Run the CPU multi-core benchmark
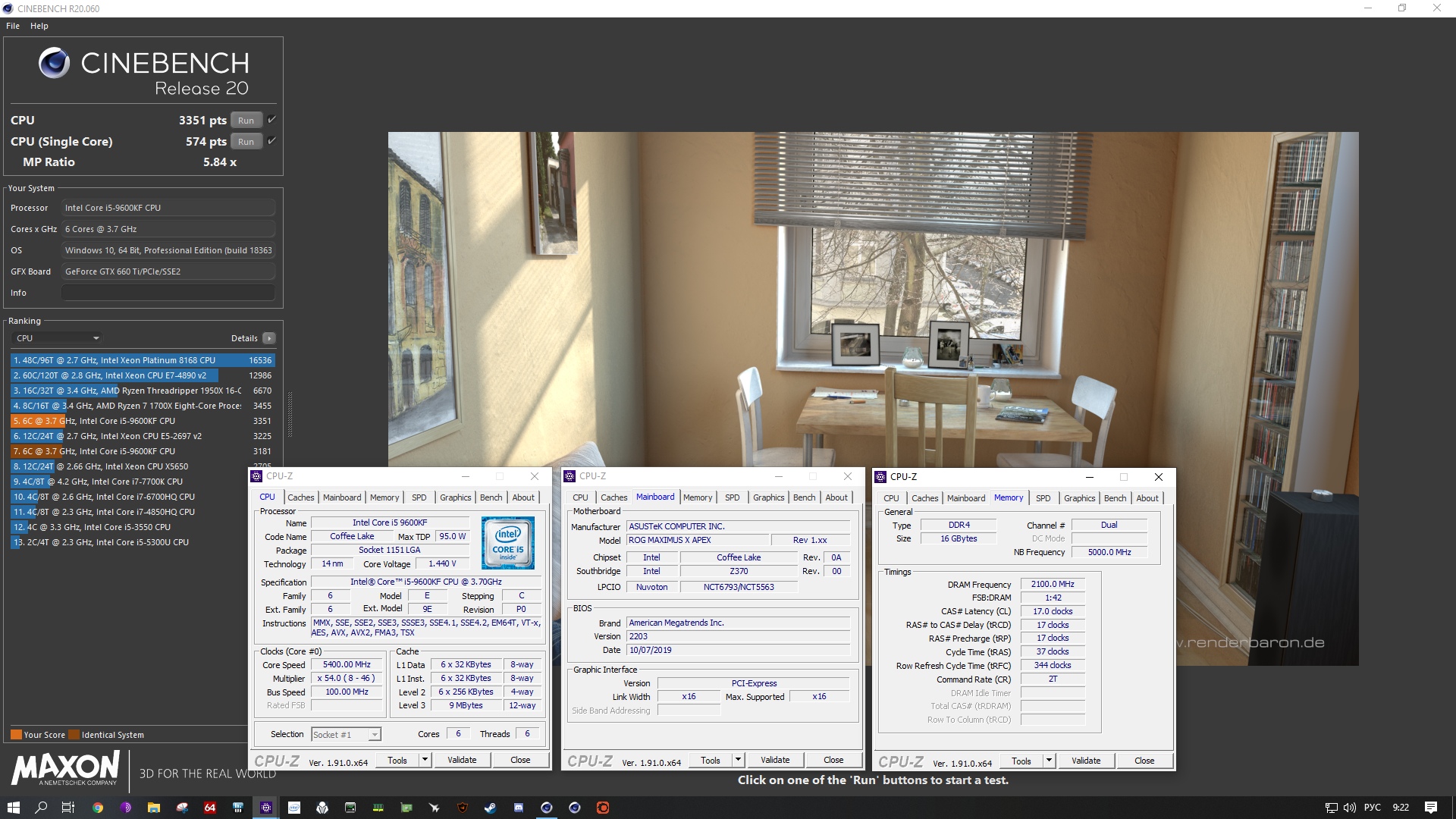 click(246, 121)
